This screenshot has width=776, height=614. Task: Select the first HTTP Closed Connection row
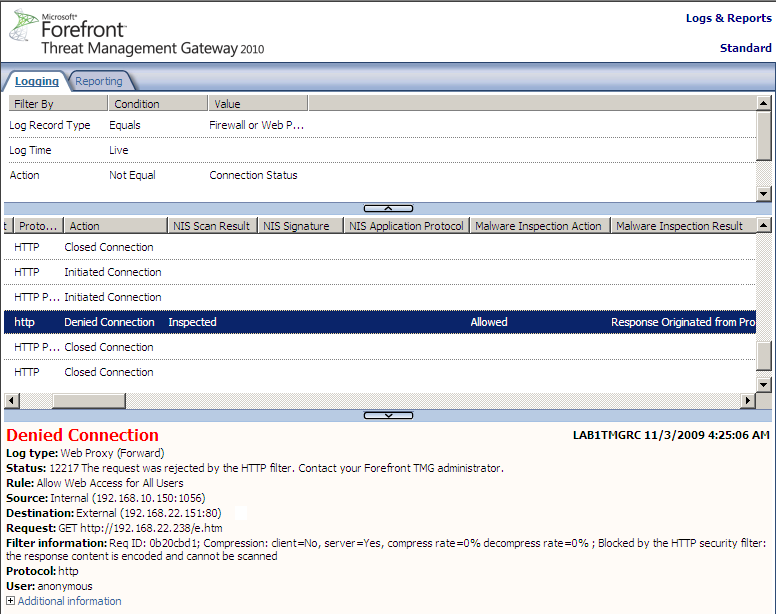[380, 247]
